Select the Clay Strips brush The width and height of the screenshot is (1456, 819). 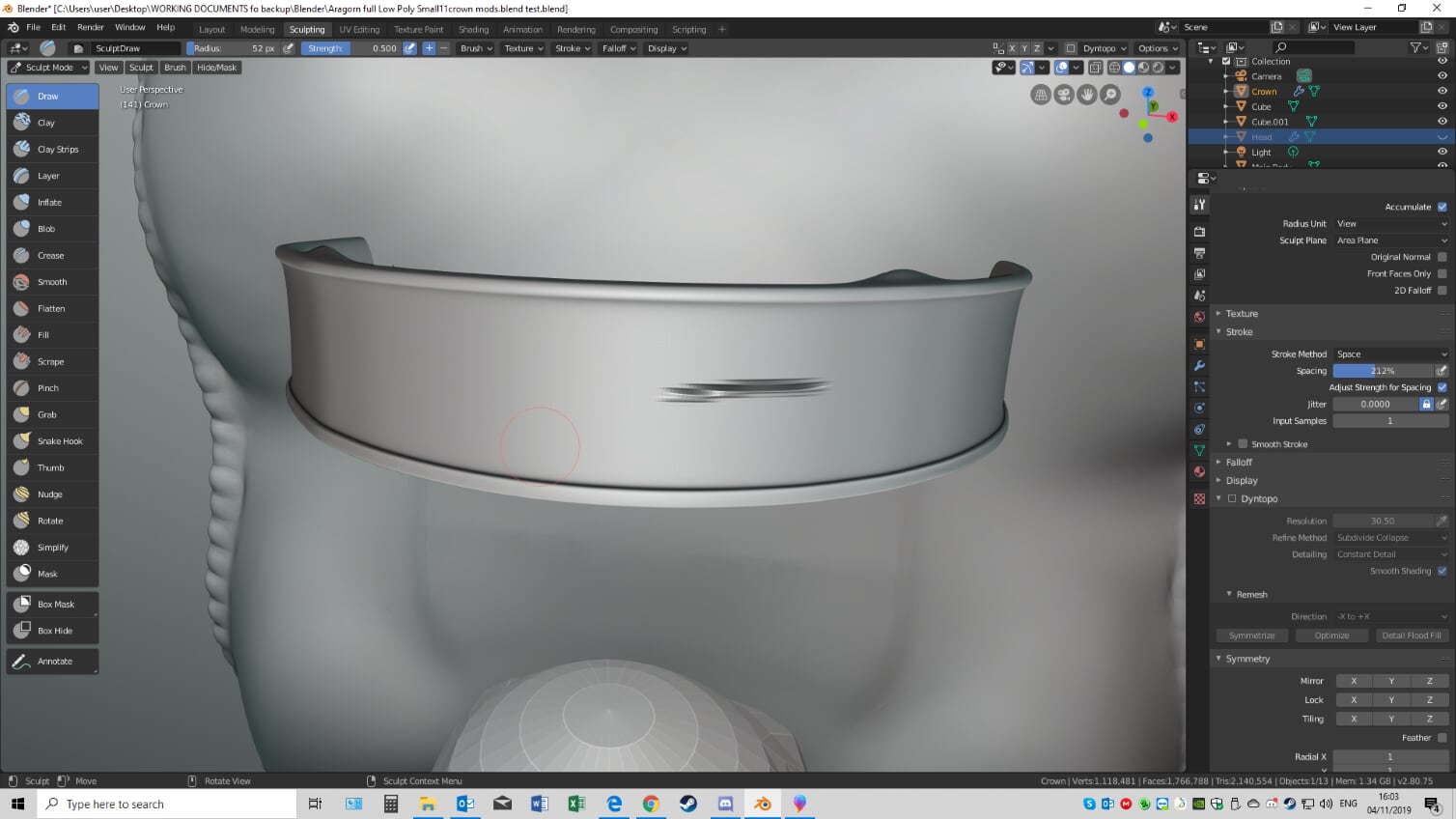52,150
